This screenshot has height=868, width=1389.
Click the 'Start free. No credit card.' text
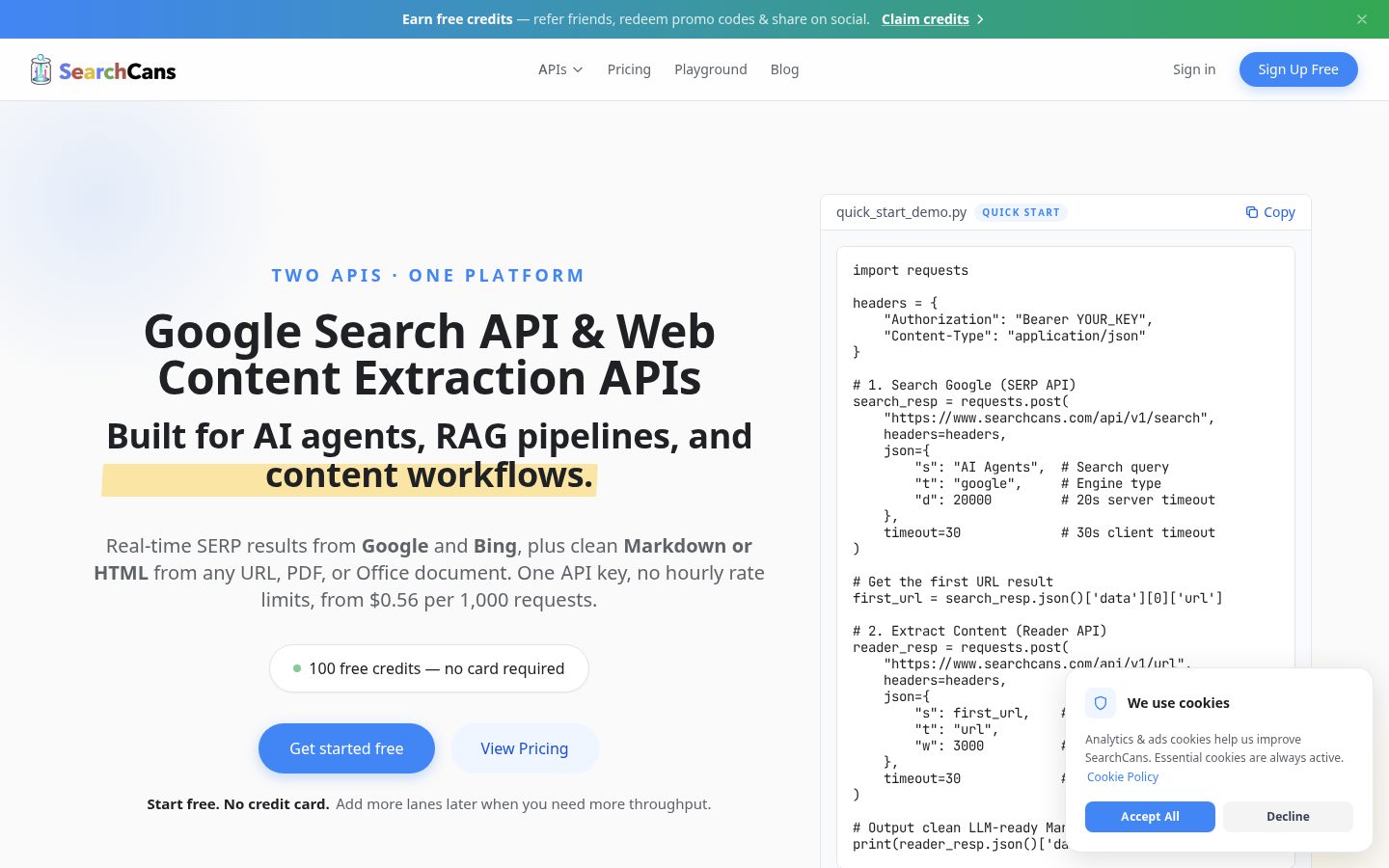(x=238, y=804)
